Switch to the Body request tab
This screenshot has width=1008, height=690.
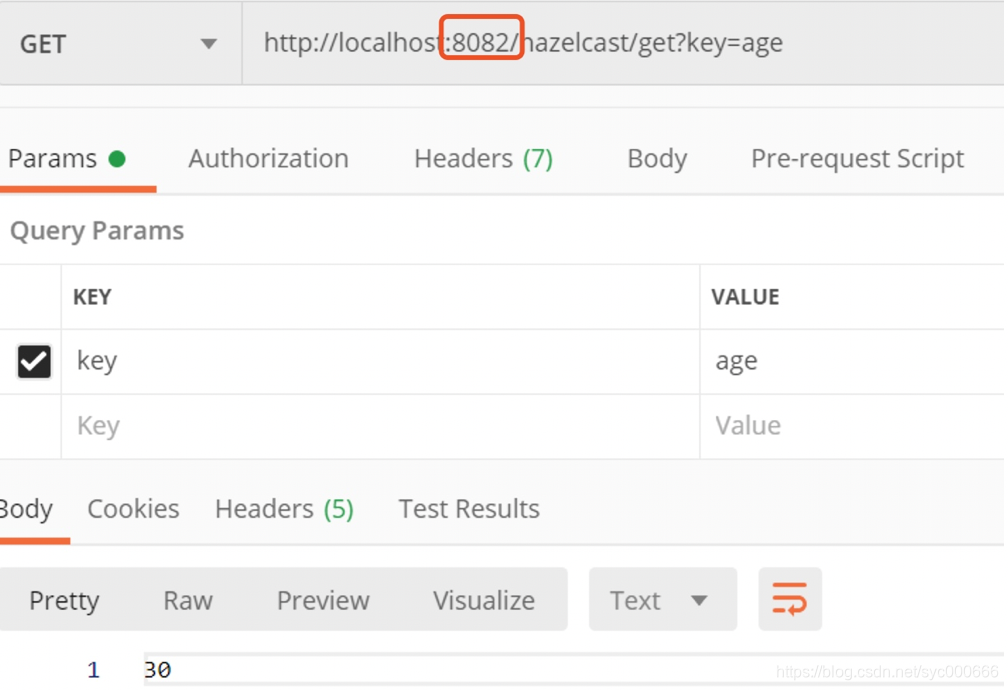point(657,158)
